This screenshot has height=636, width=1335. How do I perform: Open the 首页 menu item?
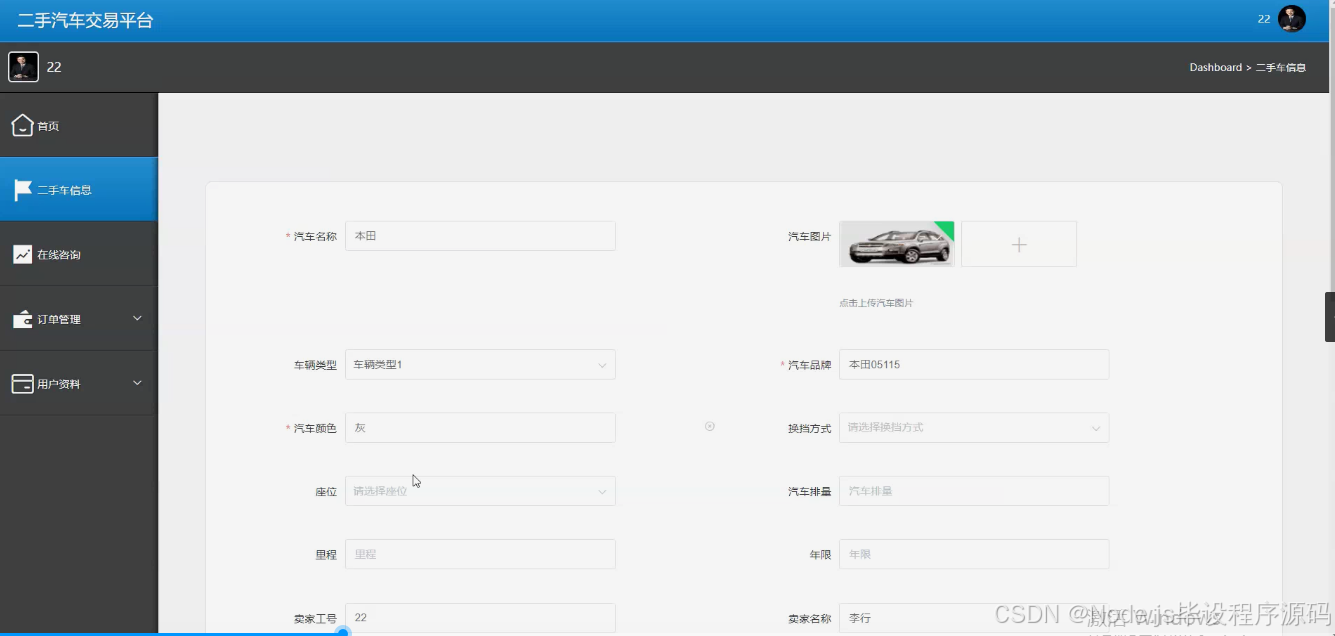pos(79,125)
